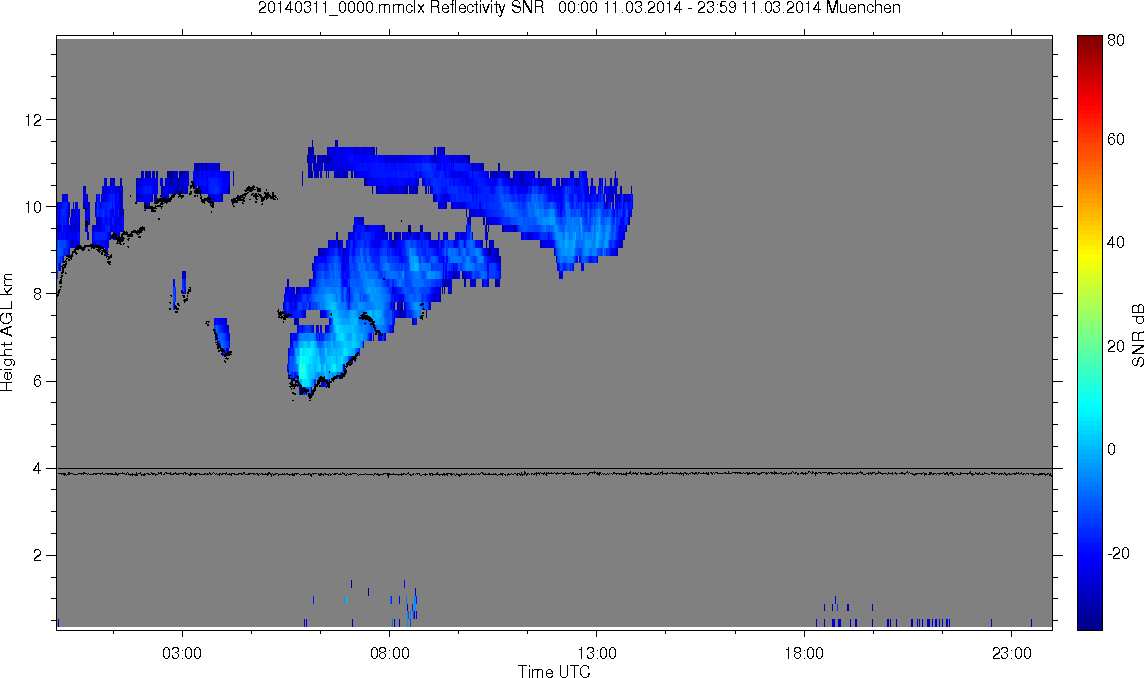Click the 0 colorbar value label

click(x=1112, y=449)
